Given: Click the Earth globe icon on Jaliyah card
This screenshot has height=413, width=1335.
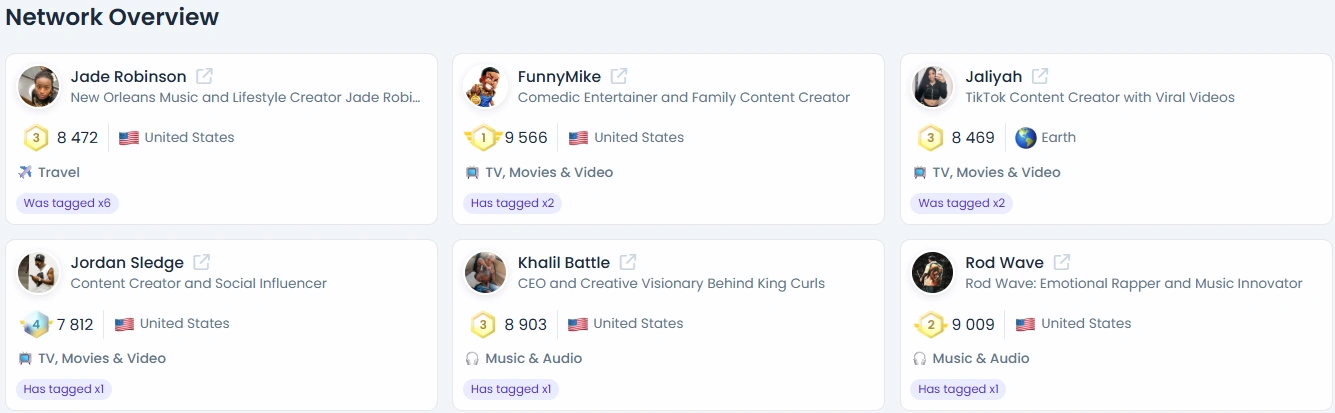Looking at the screenshot, I should coord(1025,138).
